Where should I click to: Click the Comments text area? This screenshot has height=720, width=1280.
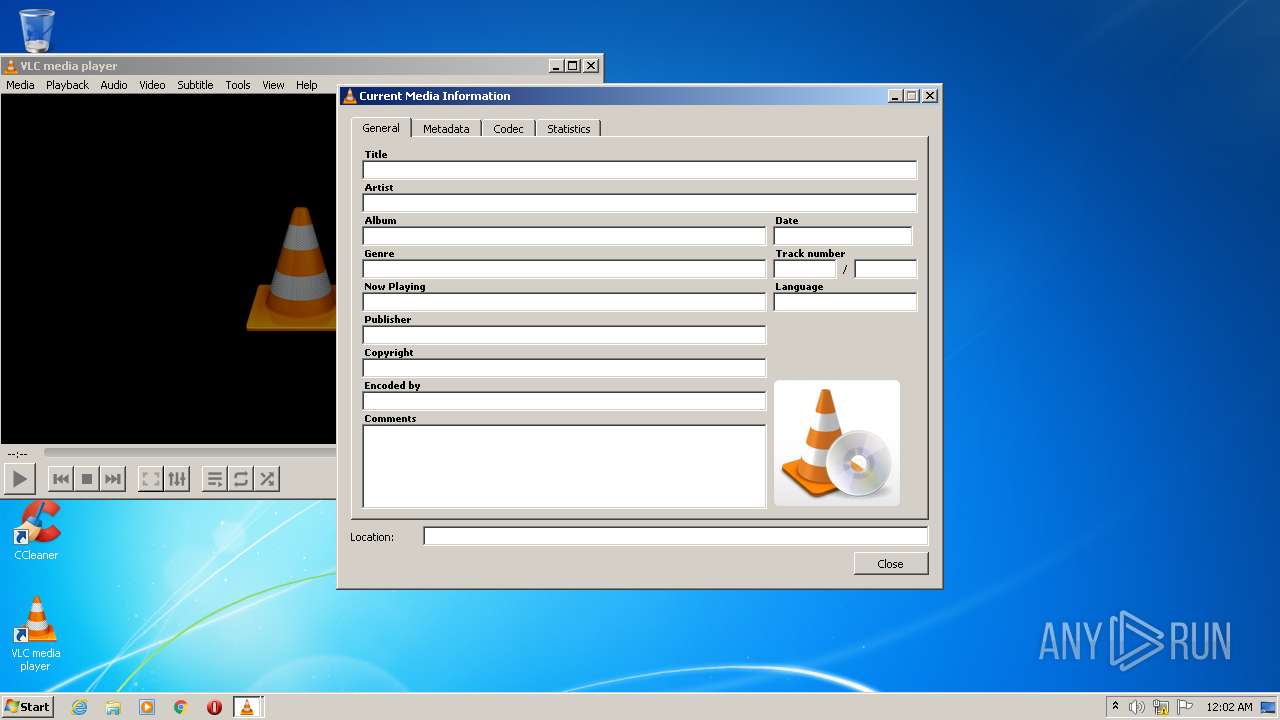(x=564, y=466)
